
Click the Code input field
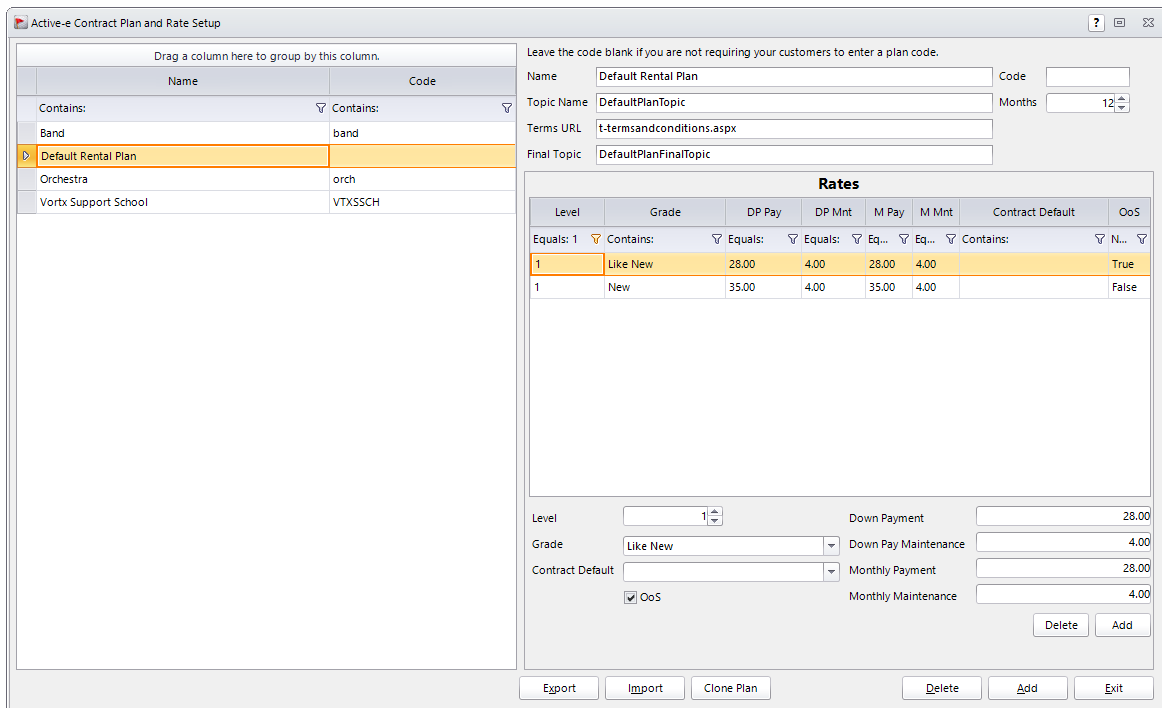1087,76
